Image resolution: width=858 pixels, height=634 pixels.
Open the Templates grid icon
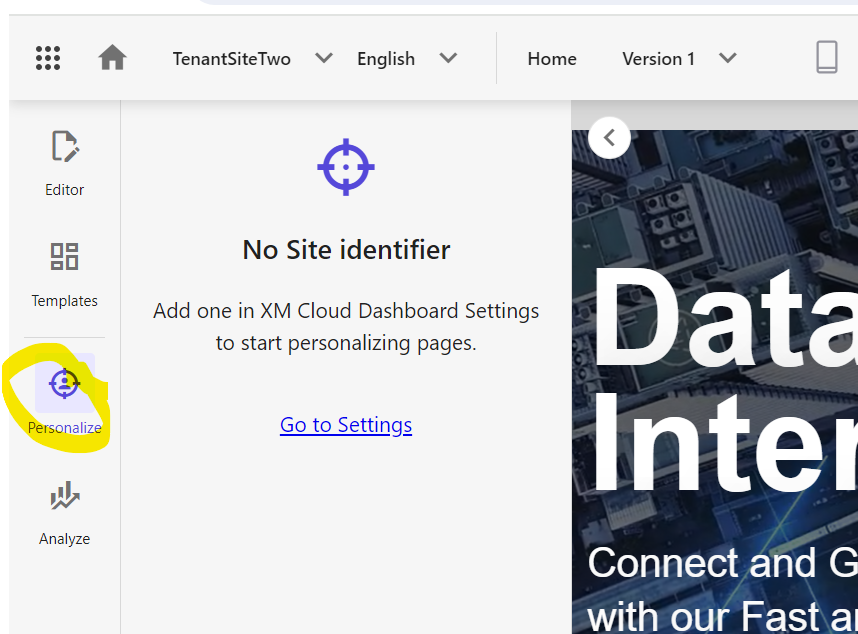65,257
